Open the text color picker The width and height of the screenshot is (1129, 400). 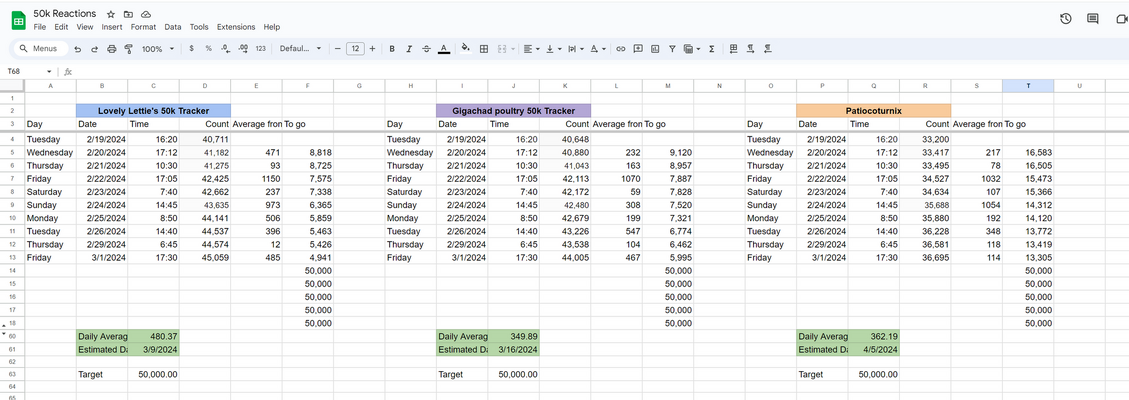tap(444, 49)
